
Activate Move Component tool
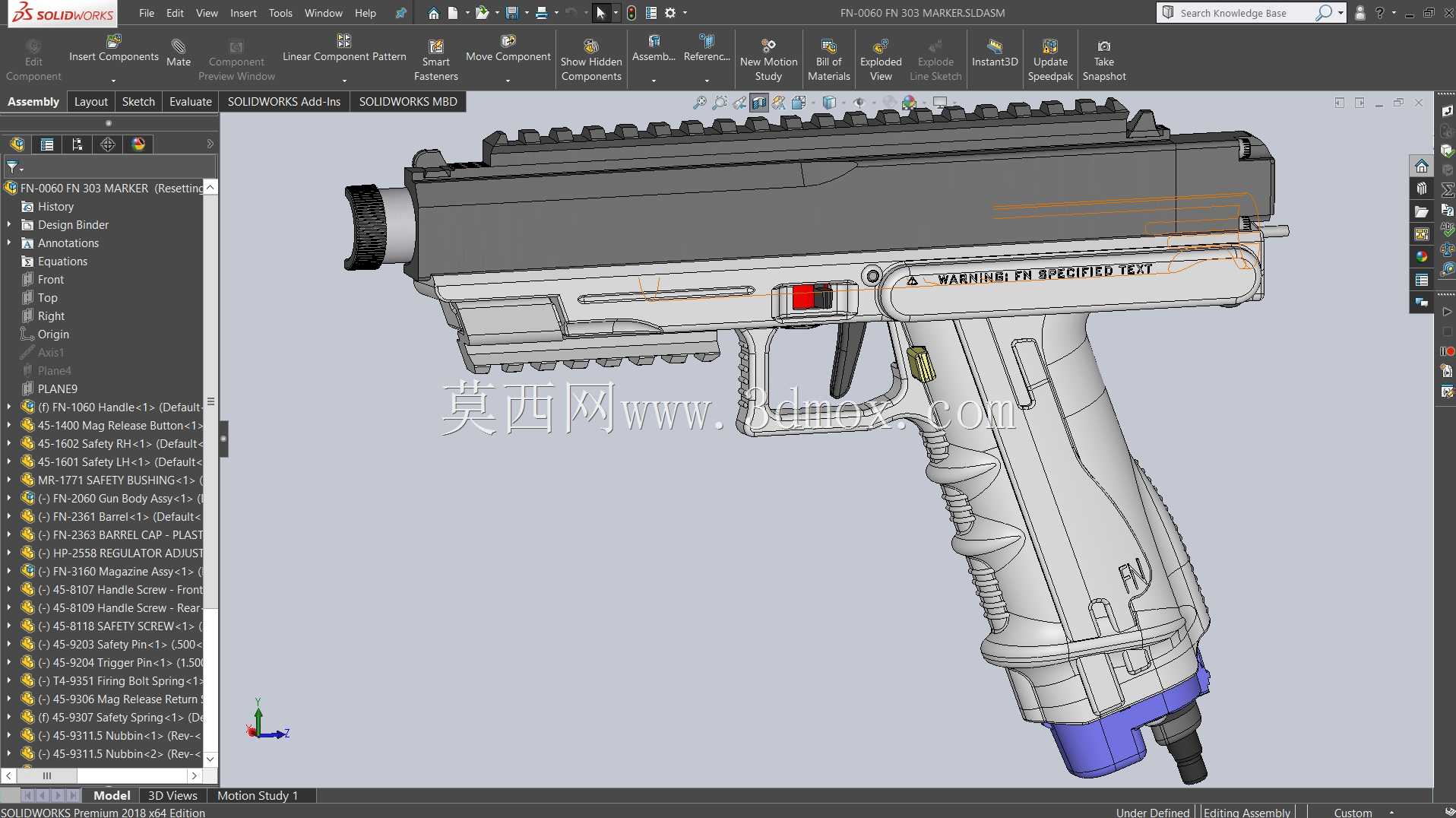[508, 49]
